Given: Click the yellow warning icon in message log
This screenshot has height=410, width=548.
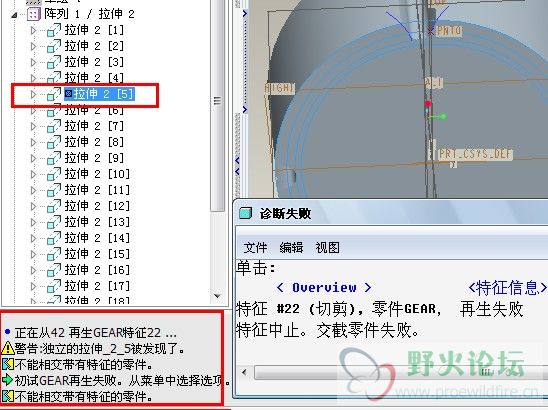Looking at the screenshot, I should pyautogui.click(x=8, y=348).
